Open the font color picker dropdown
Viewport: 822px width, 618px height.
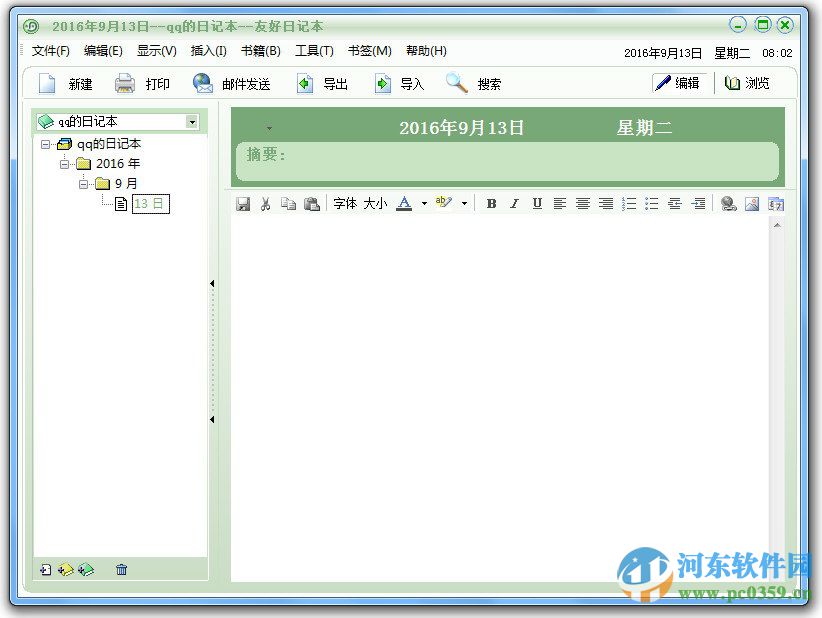point(424,203)
